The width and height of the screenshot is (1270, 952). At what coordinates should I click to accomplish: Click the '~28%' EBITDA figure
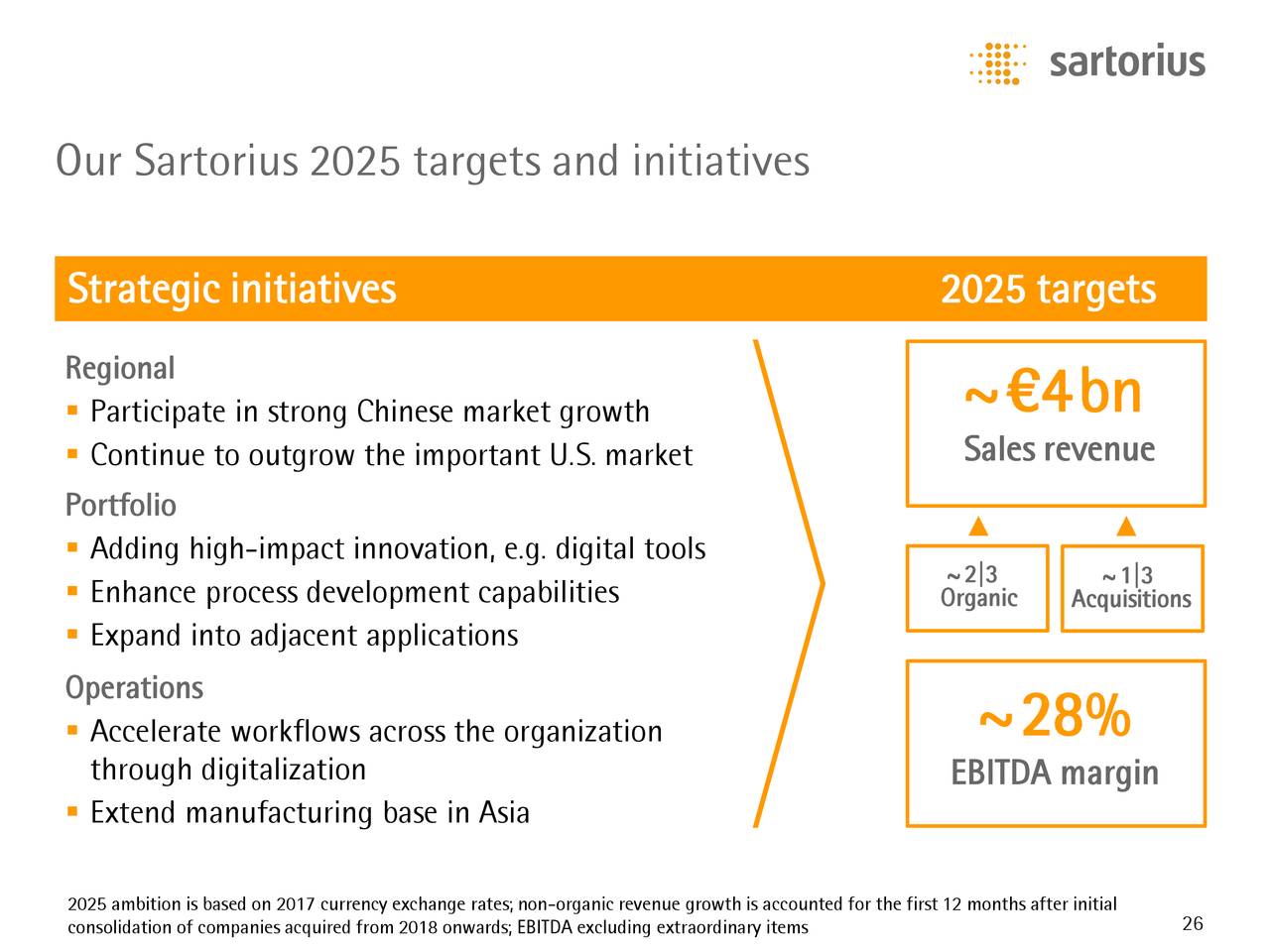tap(1054, 716)
